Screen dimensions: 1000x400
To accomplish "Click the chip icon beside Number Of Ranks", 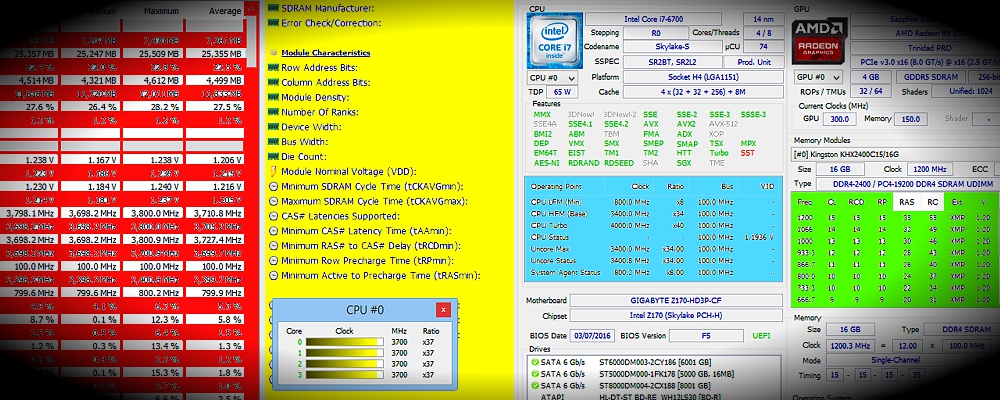I will point(274,112).
